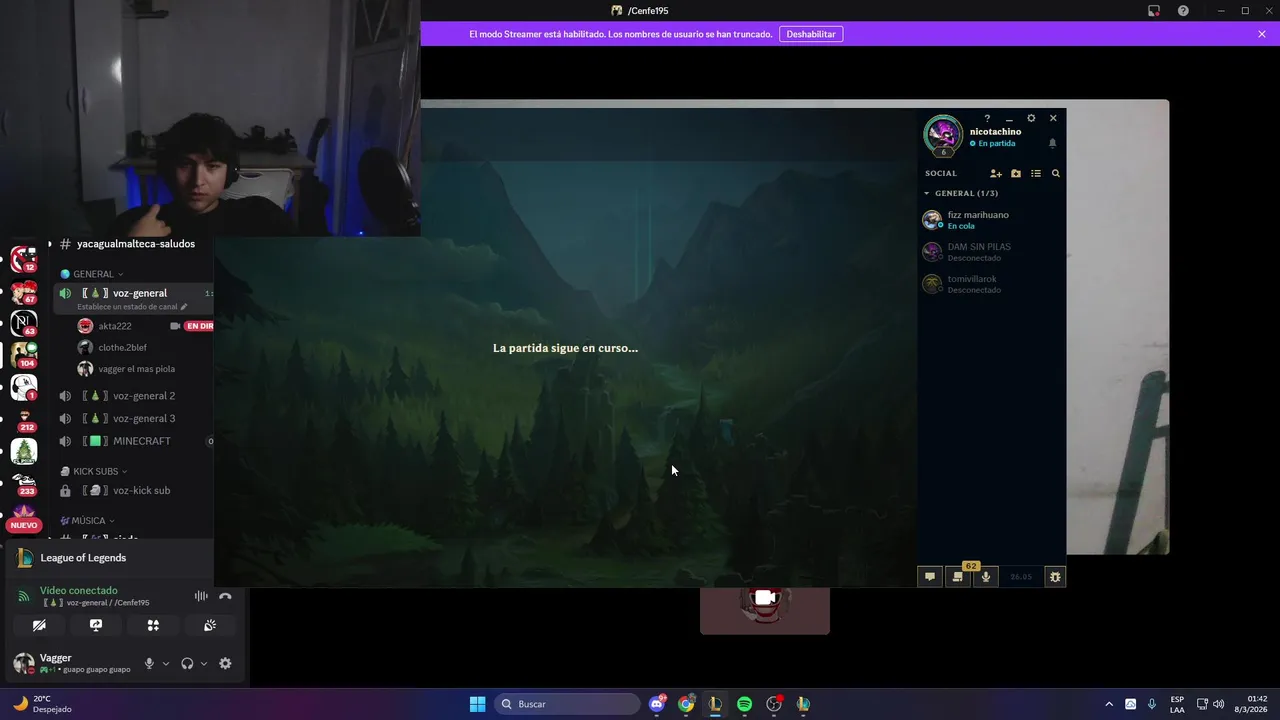Collapse the GENERAL channel category
The image size is (1280, 720).
pos(92,274)
